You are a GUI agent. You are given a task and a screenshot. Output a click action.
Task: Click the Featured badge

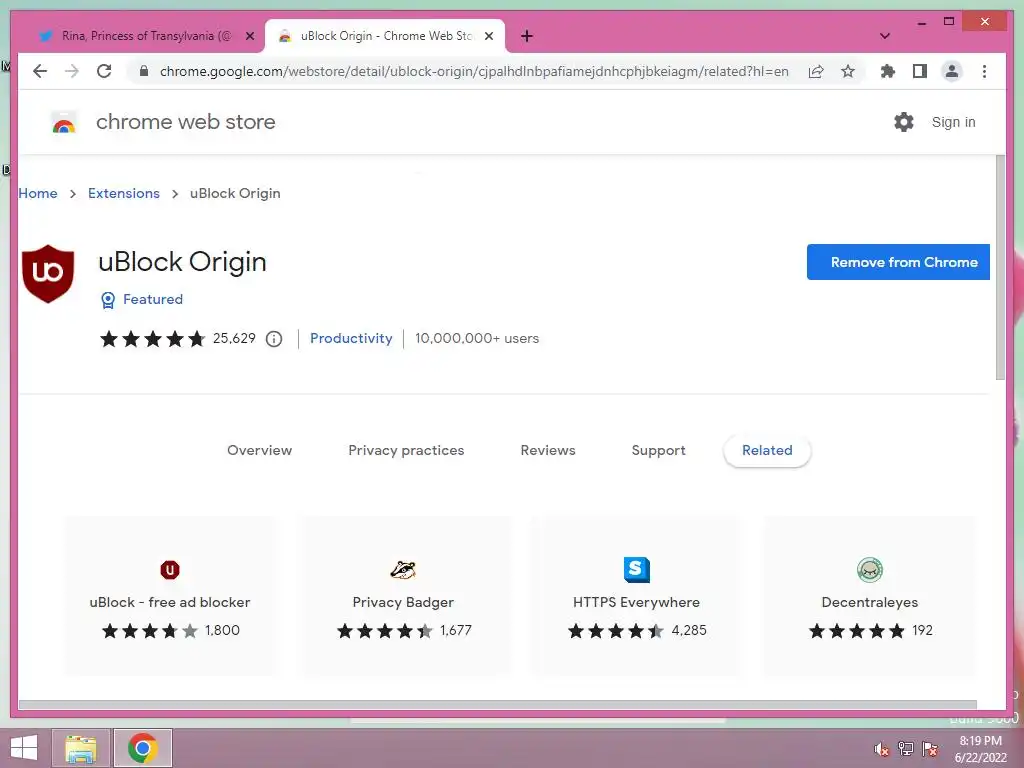click(x=142, y=299)
